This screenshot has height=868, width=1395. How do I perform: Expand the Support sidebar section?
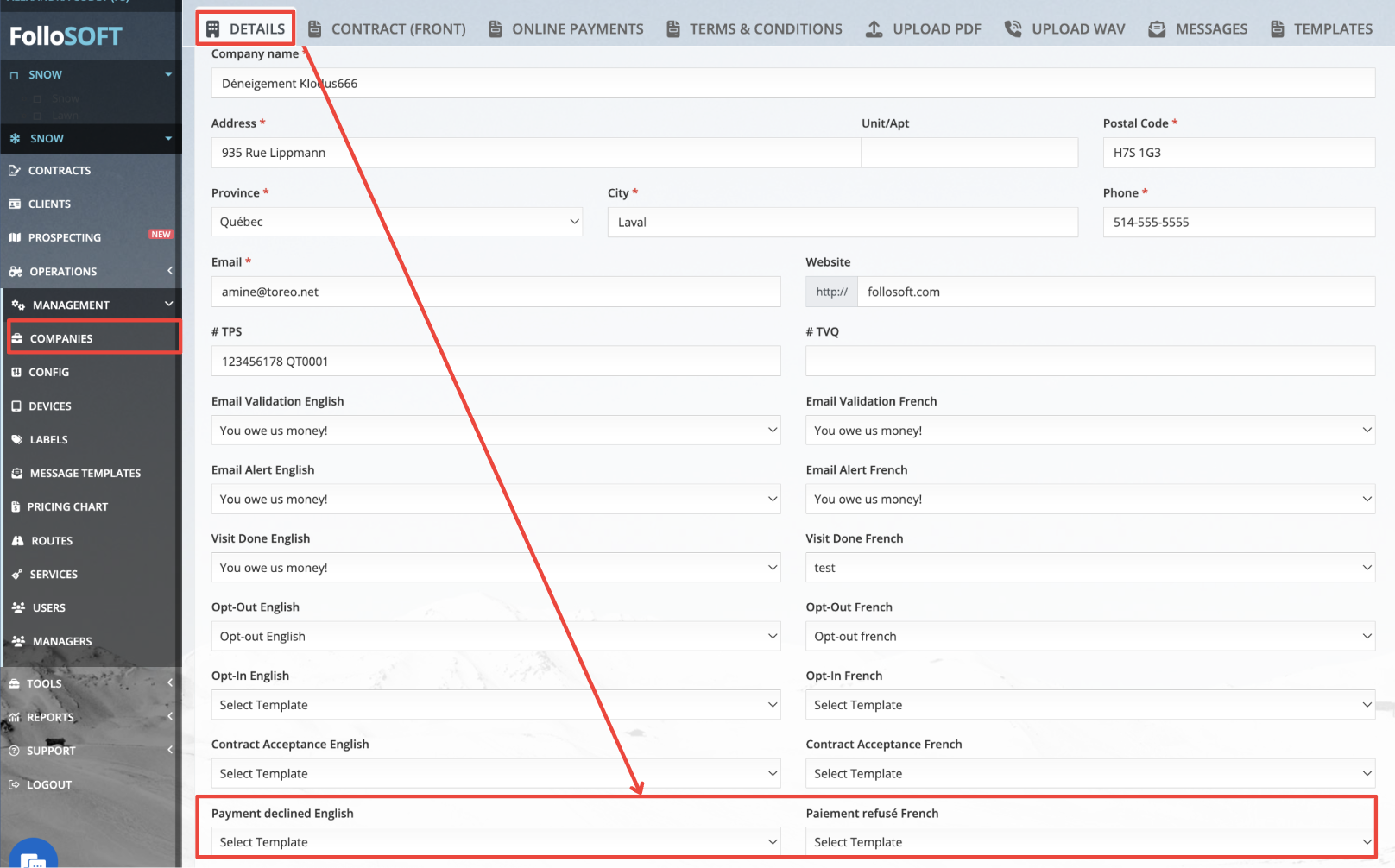(x=90, y=751)
